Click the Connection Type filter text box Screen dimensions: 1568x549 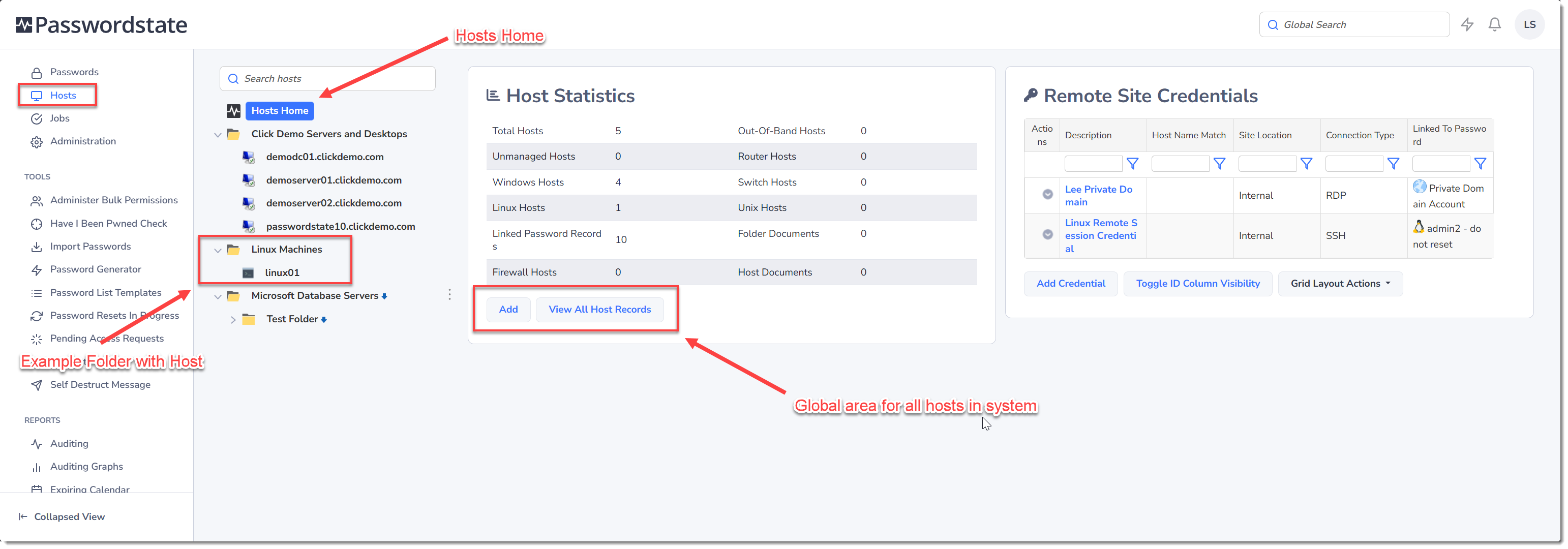[x=1354, y=164]
